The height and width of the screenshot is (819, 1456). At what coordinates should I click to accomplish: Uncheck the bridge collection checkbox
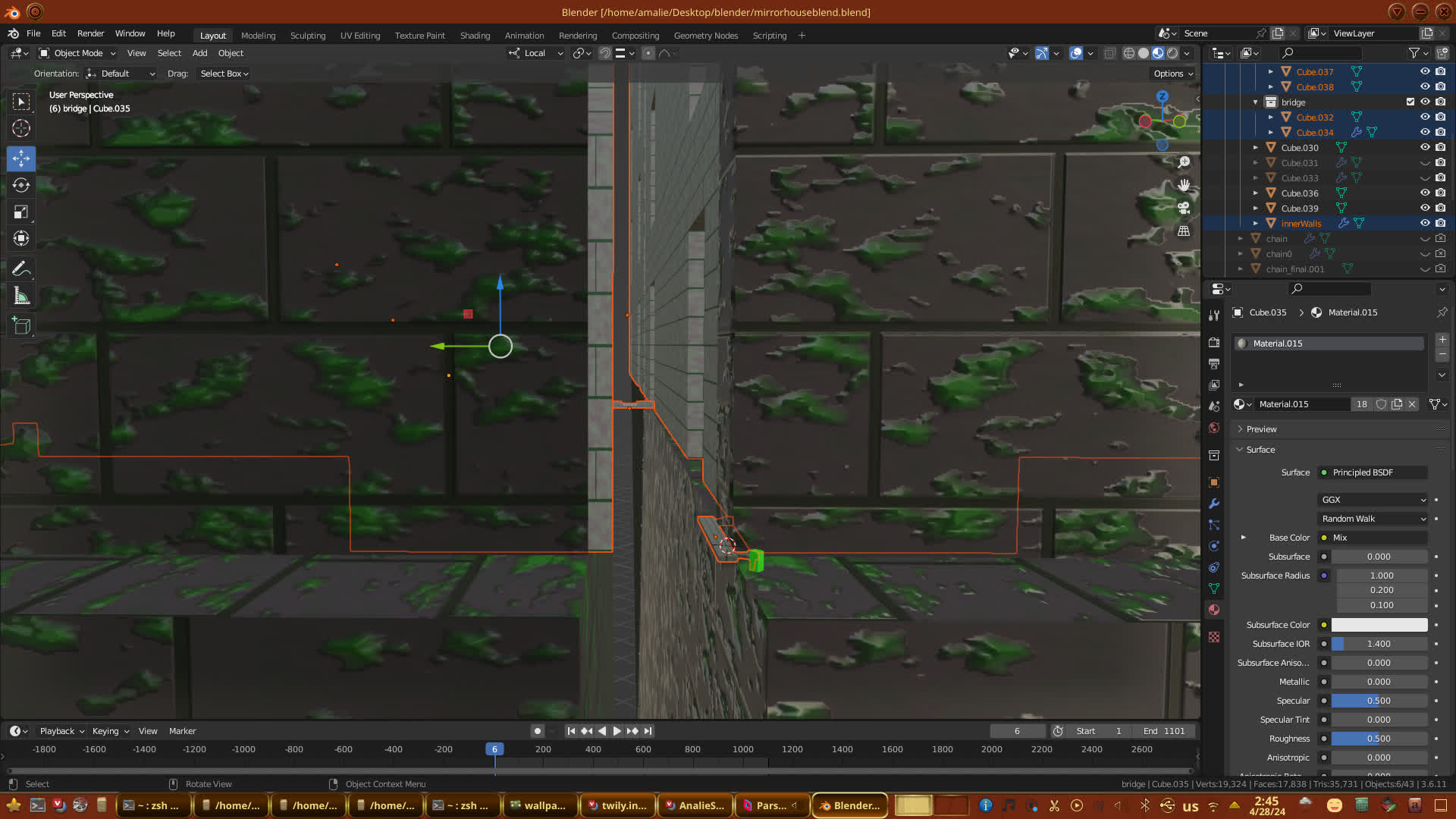1410,102
